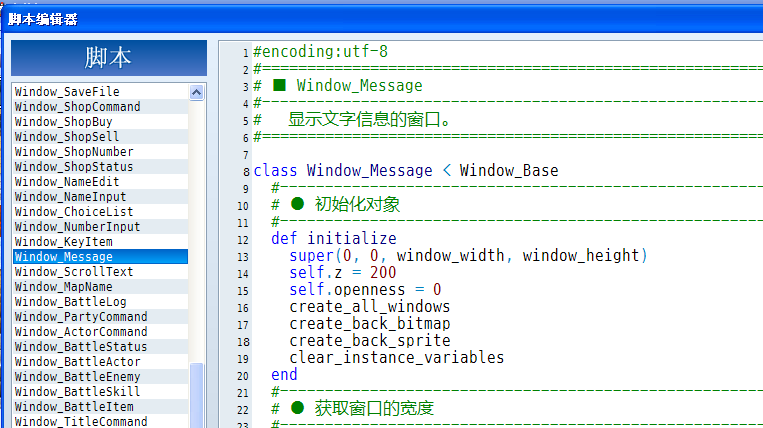Screen dimensions: 763x428
Task: Select Window_ChoiceList script entry
Action: pos(101,212)
